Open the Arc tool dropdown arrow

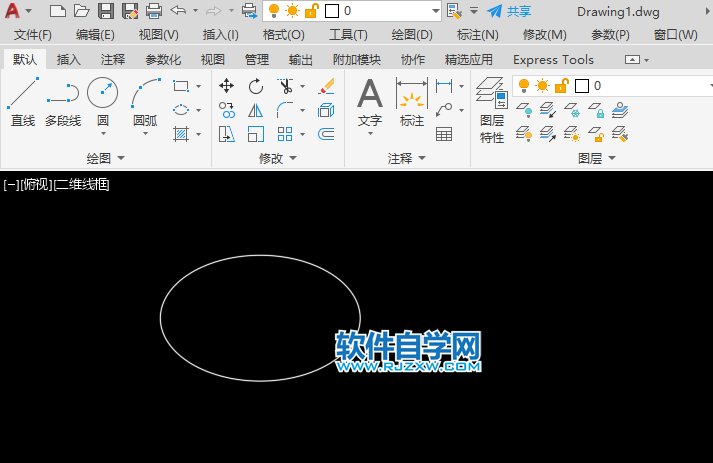click(x=146, y=134)
